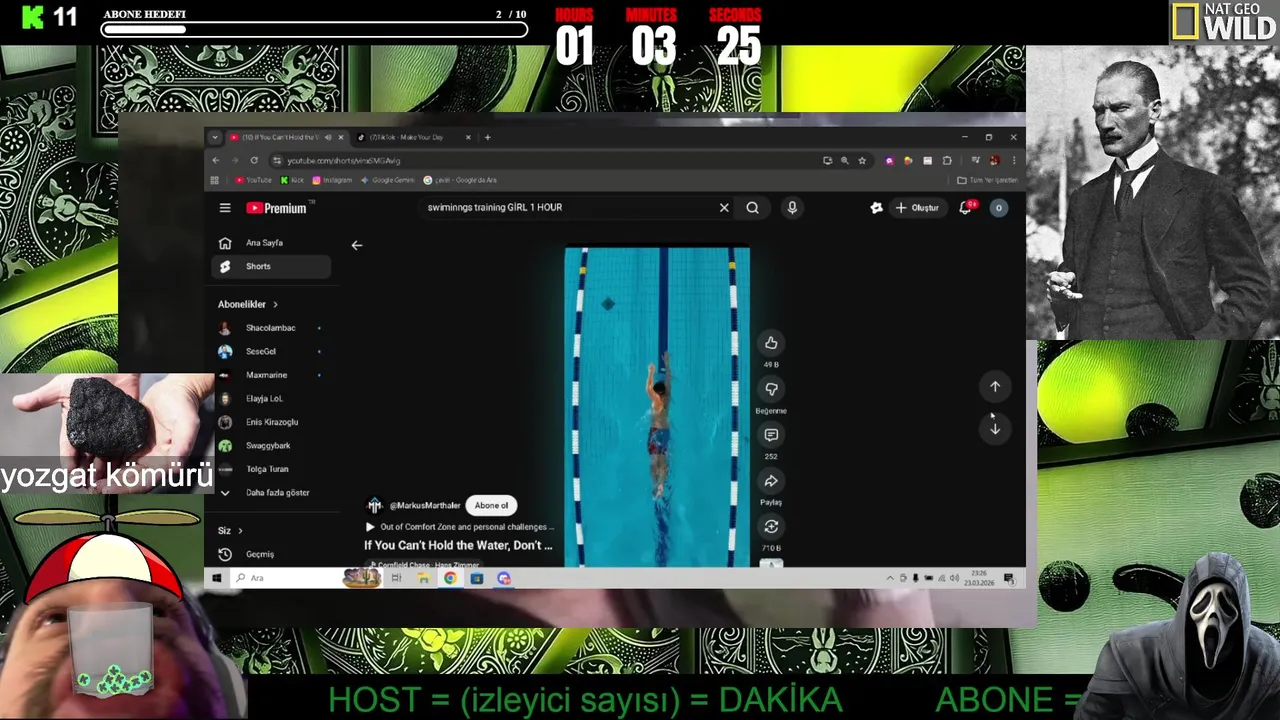This screenshot has height=720, width=1280.
Task: Switch to the TikTok - Make Your Day tab
Action: [411, 137]
